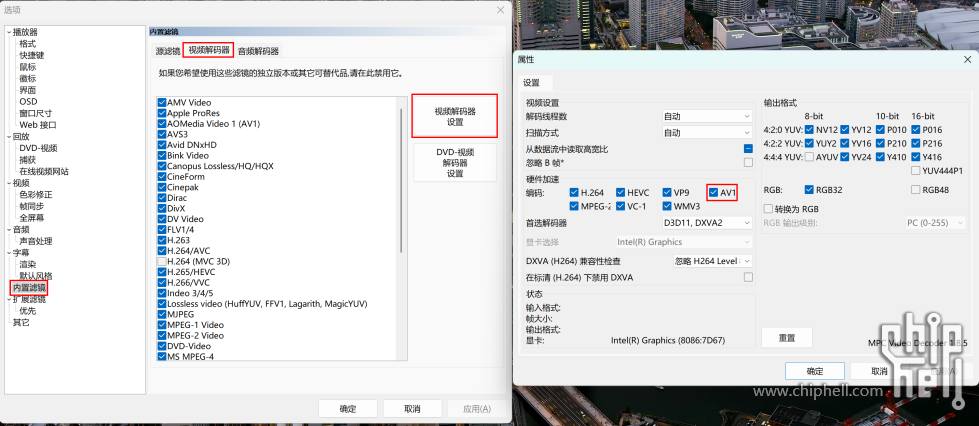The width and height of the screenshot is (979, 426).
Task: Toggle HEVC hardware acceleration checkbox
Action: pos(621,192)
